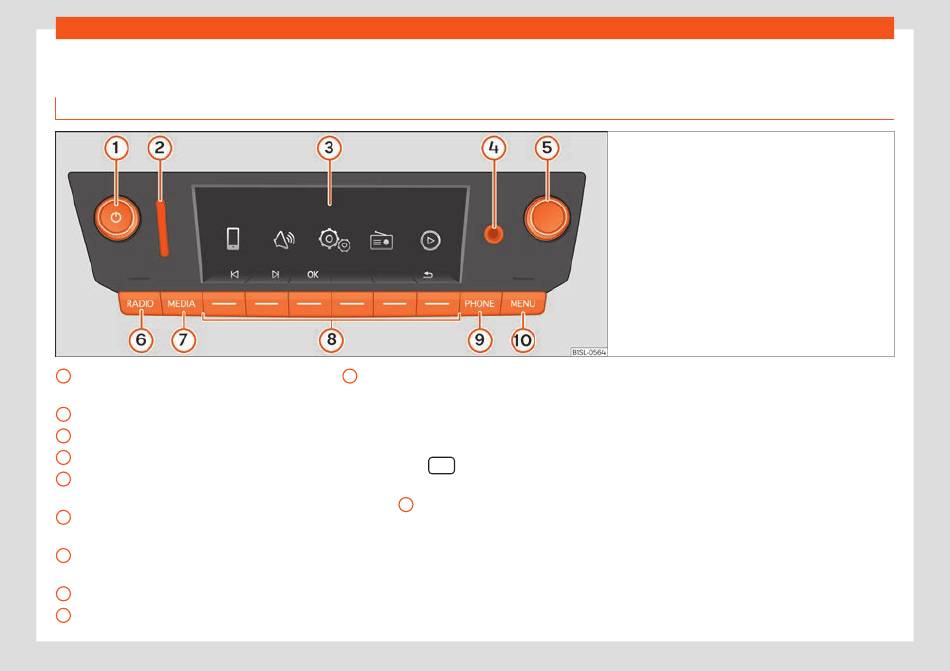Push the MEDIA button
Screen dimensions: 950x671
click(x=182, y=303)
